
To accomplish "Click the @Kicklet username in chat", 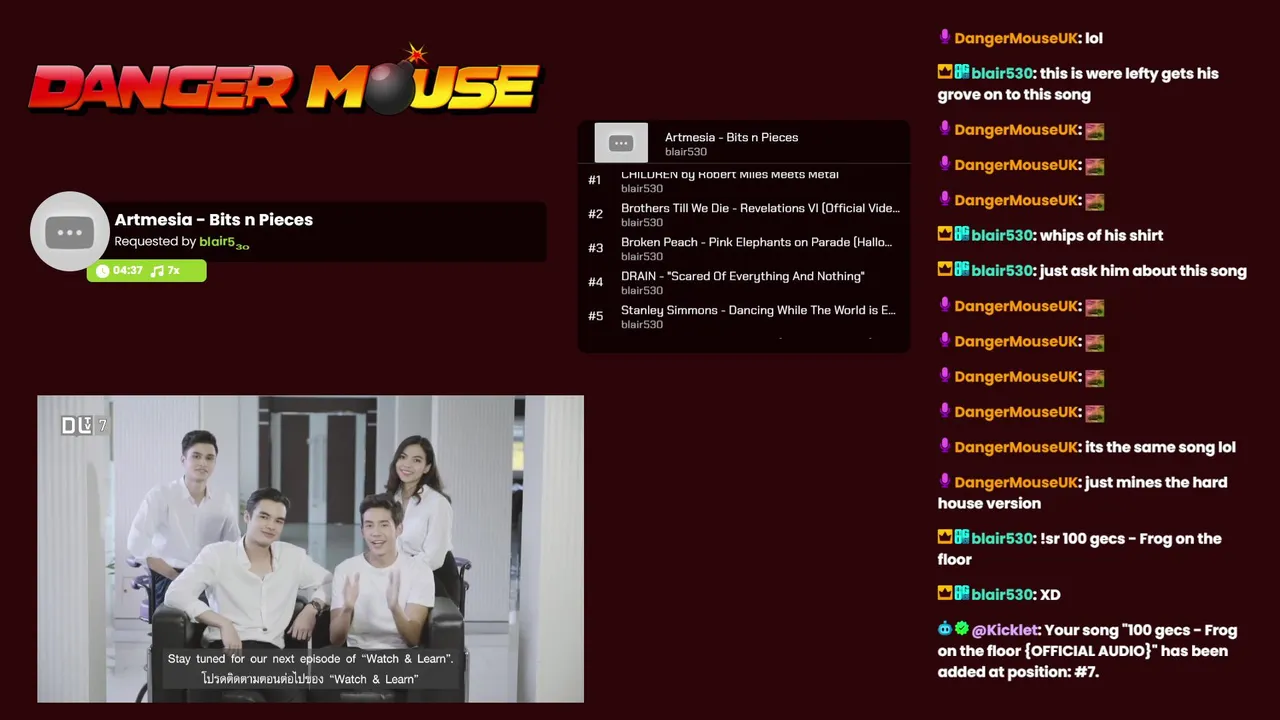I will click(1005, 630).
